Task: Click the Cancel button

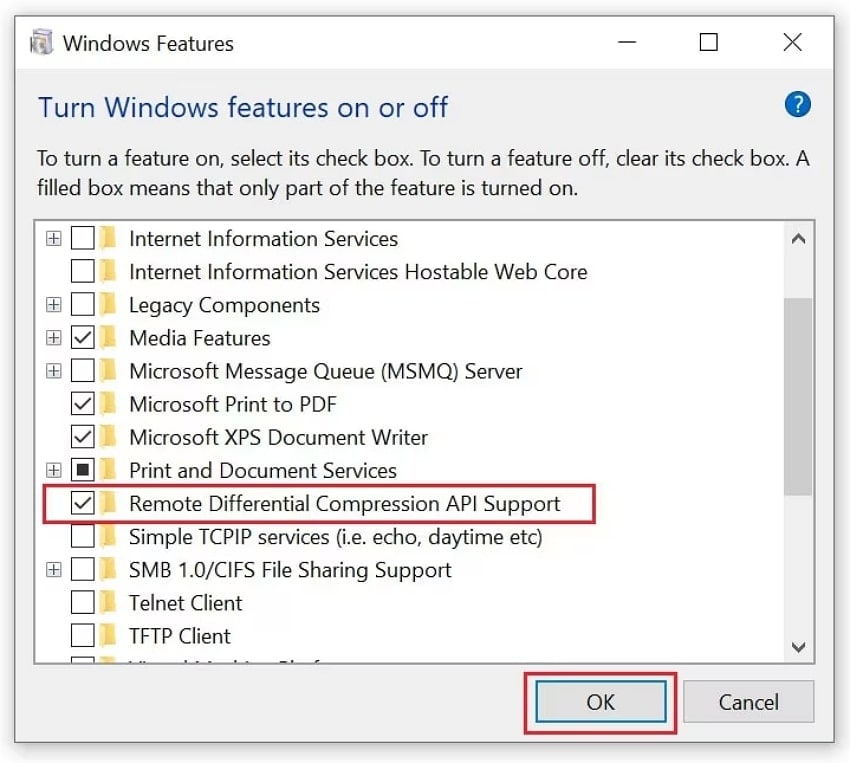Action: [x=748, y=702]
